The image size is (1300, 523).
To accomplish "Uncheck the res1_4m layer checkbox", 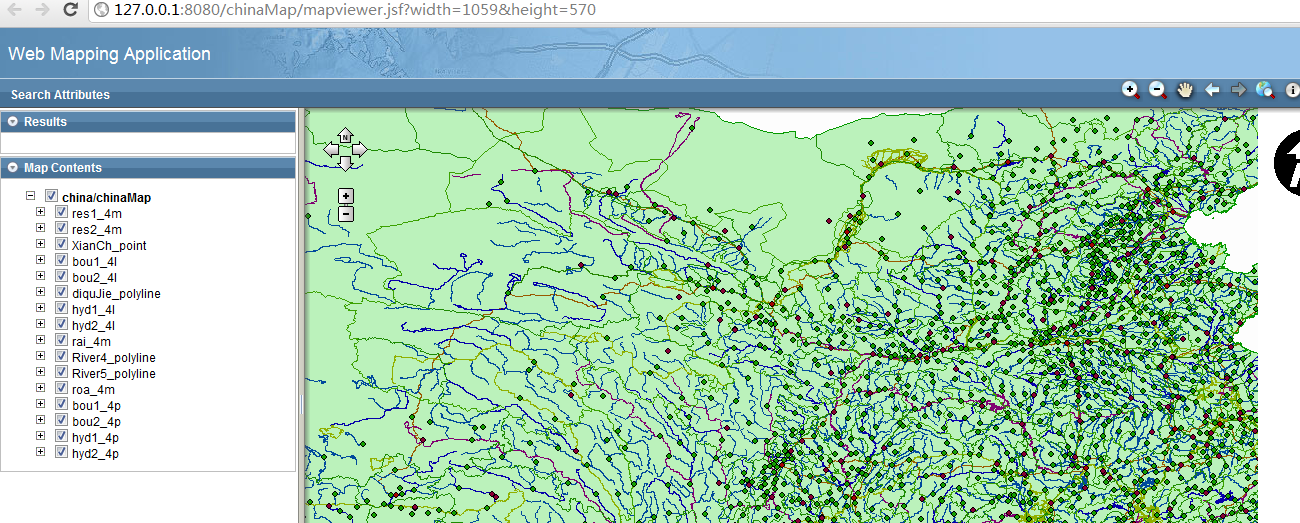I will pos(61,213).
